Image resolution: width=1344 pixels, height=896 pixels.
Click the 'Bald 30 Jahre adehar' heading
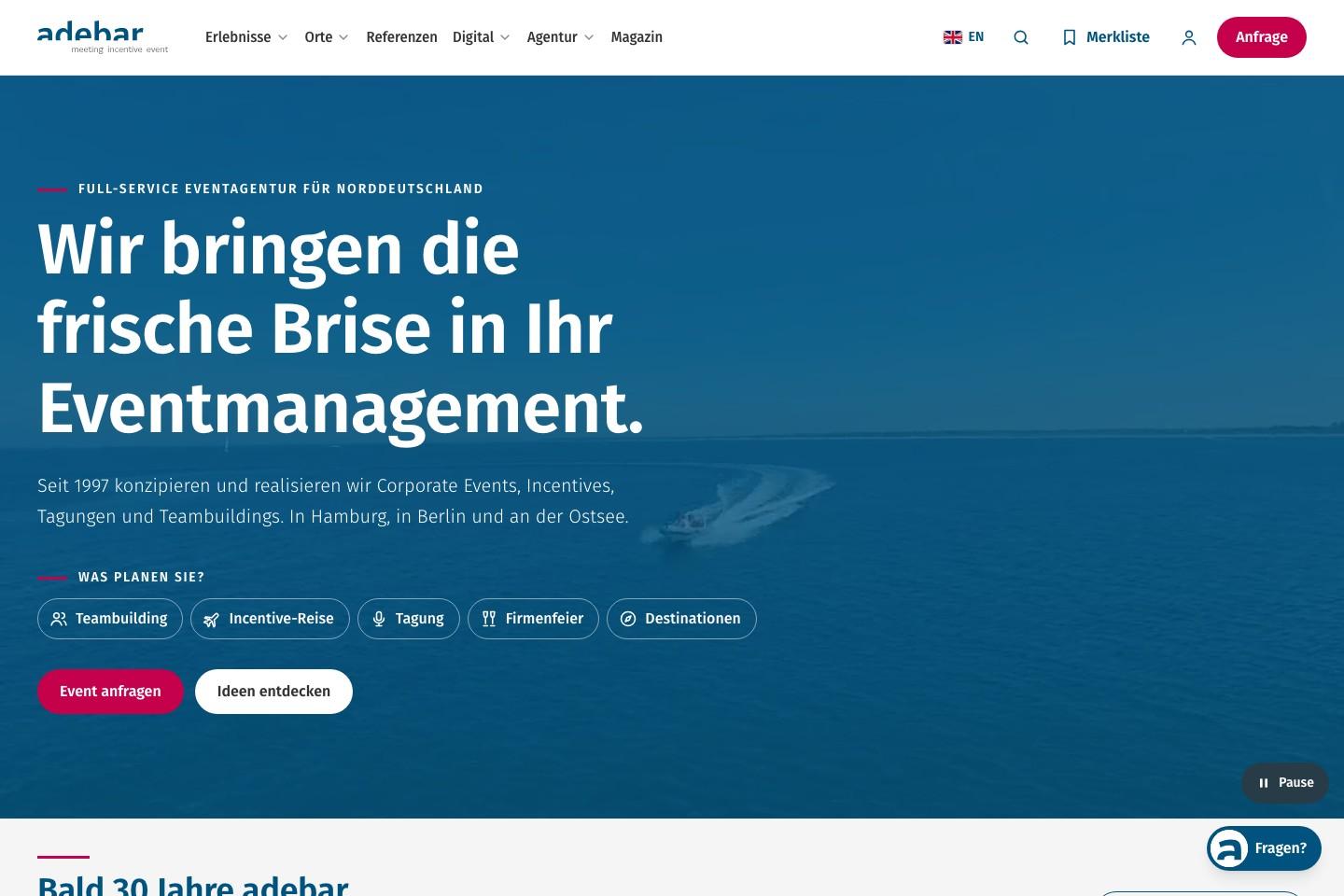pos(192,884)
